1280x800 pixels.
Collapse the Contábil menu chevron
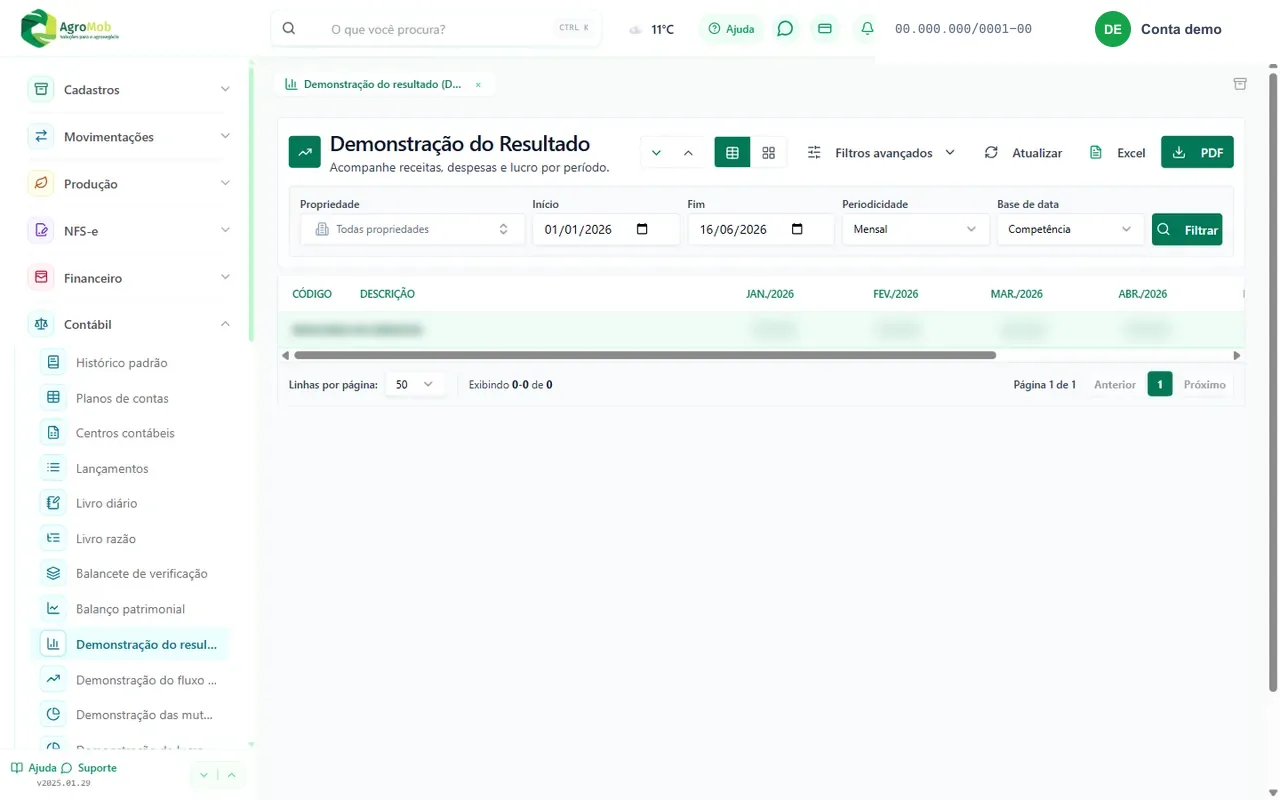click(x=225, y=324)
